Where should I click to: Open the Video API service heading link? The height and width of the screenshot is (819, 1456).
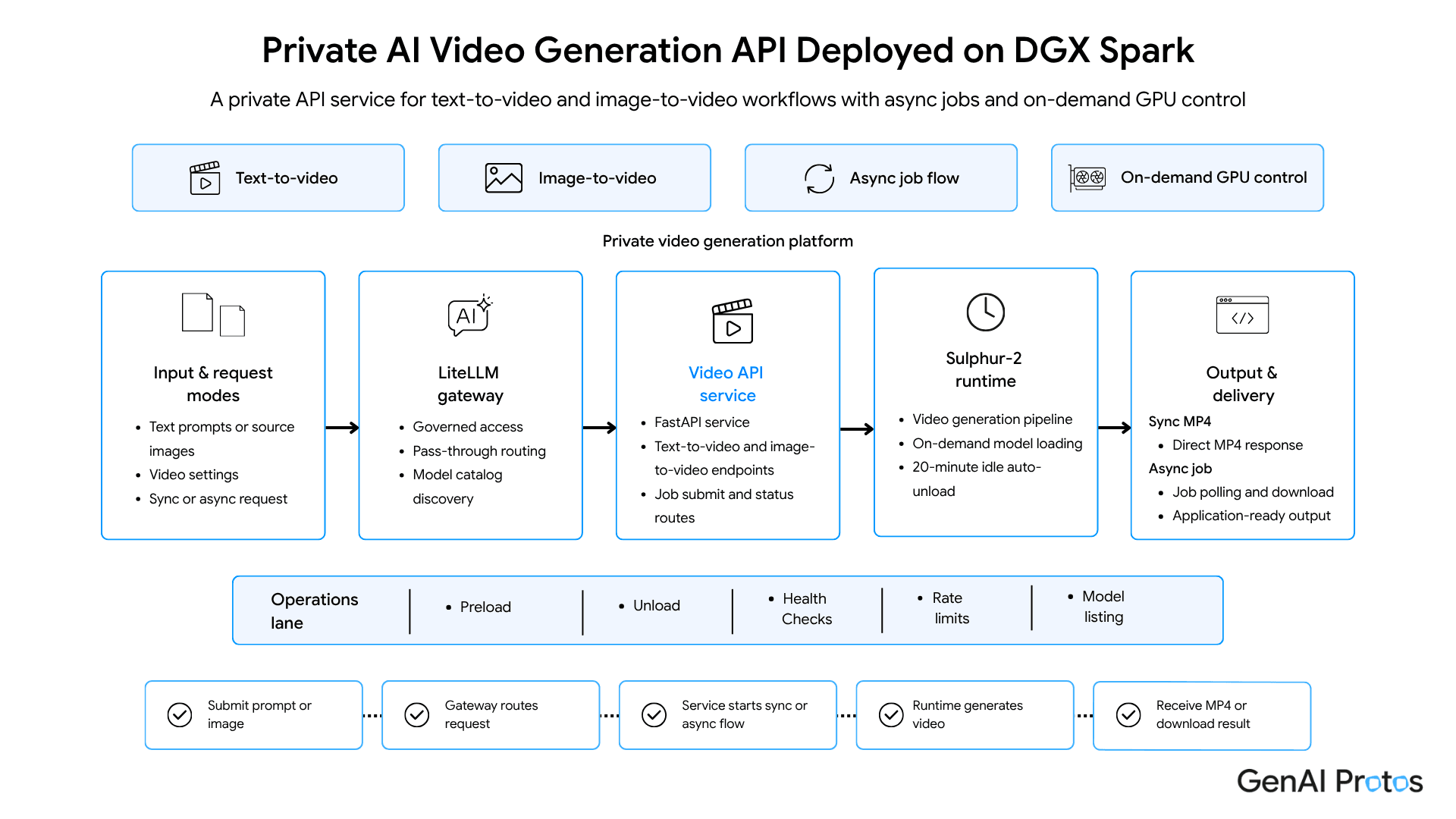(x=726, y=384)
